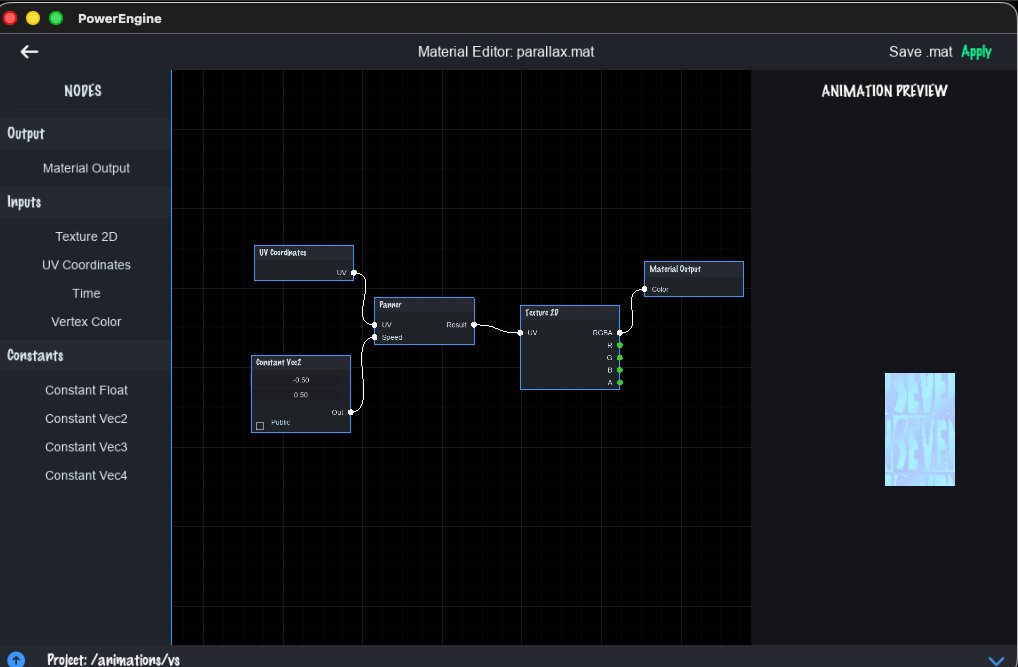Screen dimensions: 1018x667
Task: Minimize the PowerEngine window with yellow button
Action: point(33,18)
